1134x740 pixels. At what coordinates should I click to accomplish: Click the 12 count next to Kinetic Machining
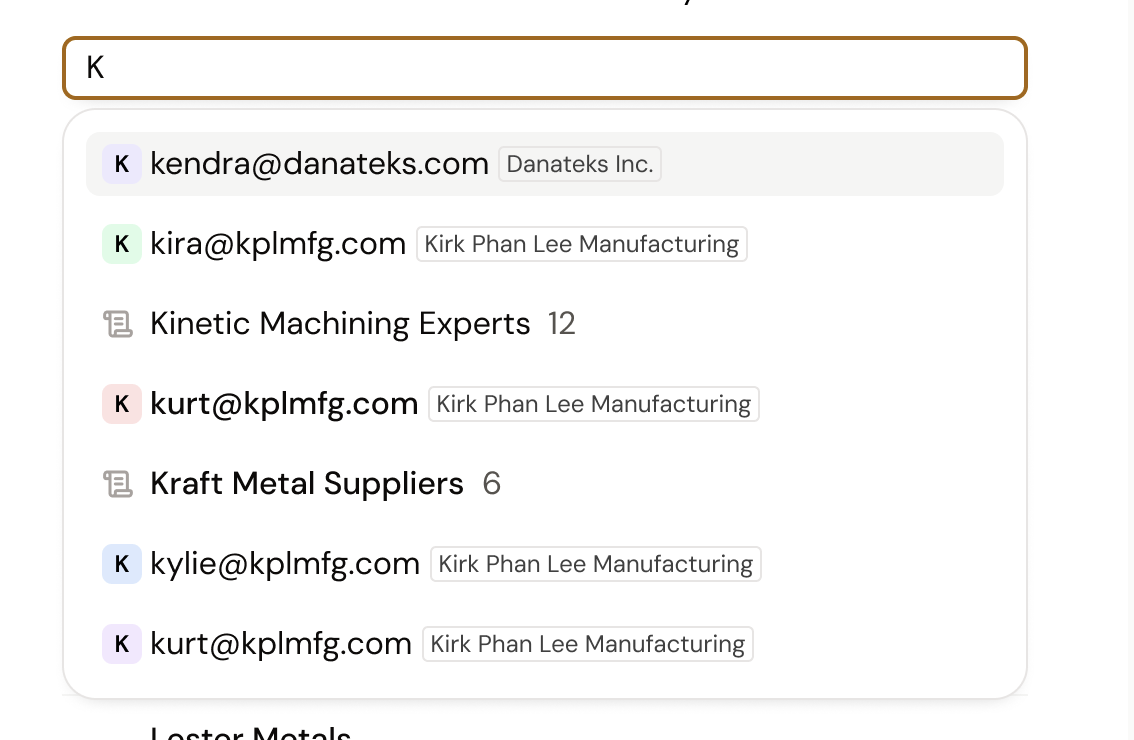click(x=562, y=324)
